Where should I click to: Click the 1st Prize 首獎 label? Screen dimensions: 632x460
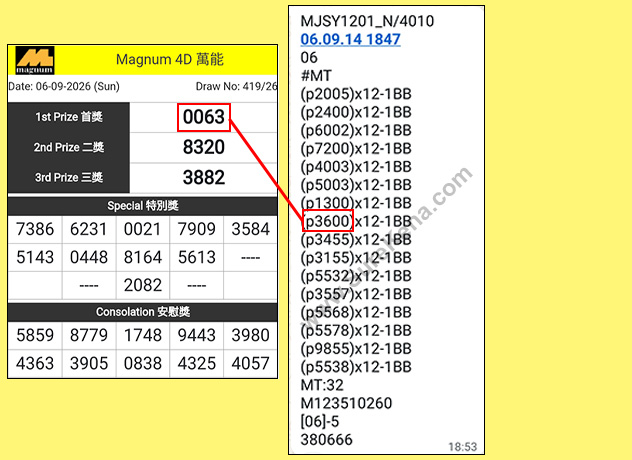pos(69,117)
